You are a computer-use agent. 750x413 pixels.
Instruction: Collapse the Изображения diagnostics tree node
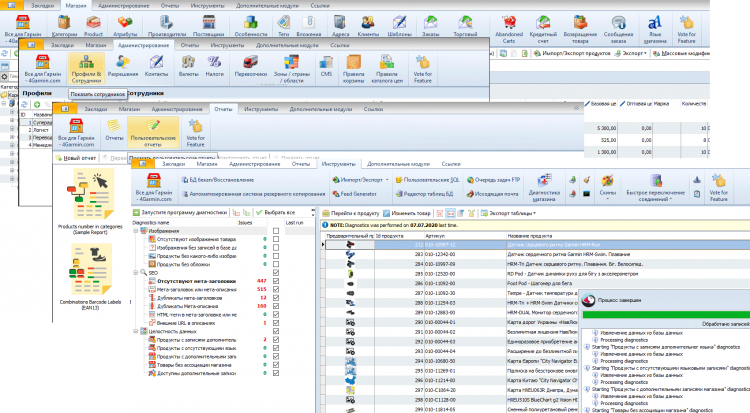point(135,231)
